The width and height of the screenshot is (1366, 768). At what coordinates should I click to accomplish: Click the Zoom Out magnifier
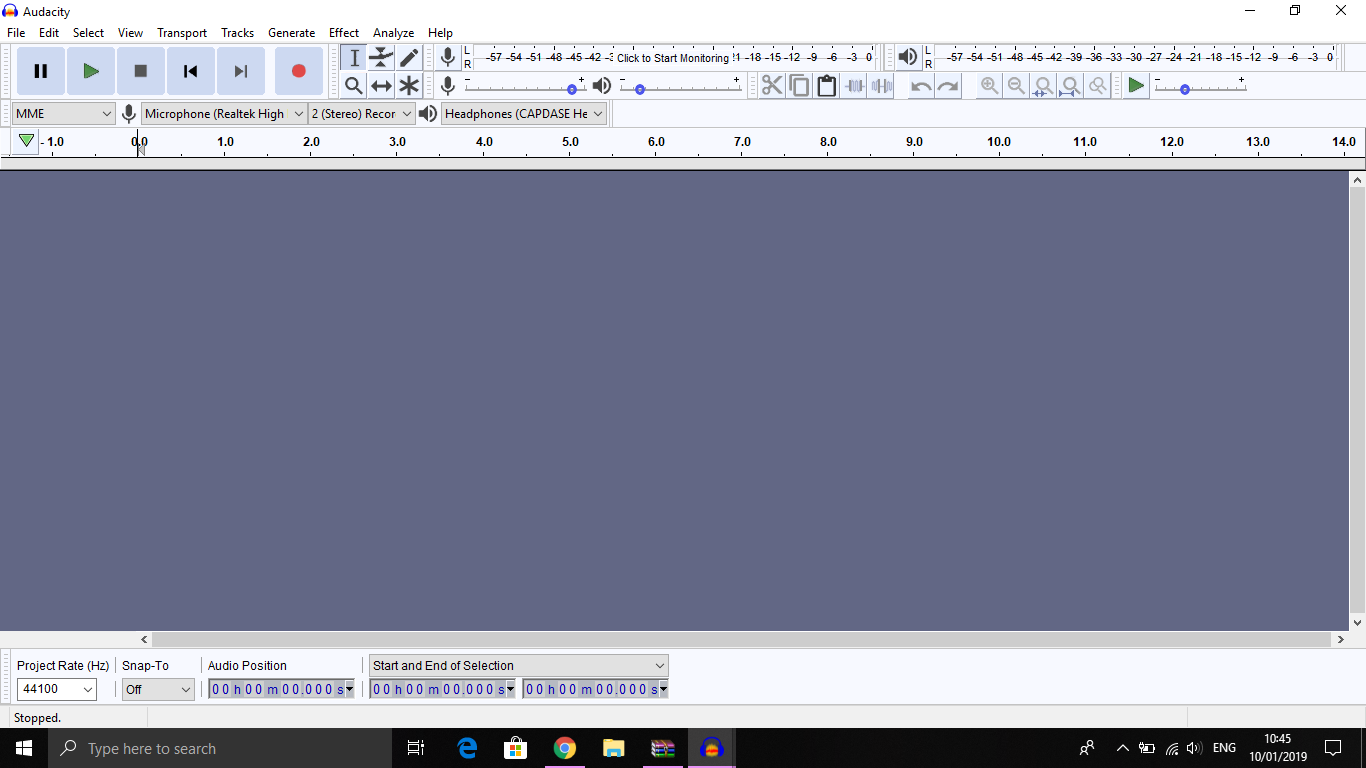click(x=1016, y=86)
